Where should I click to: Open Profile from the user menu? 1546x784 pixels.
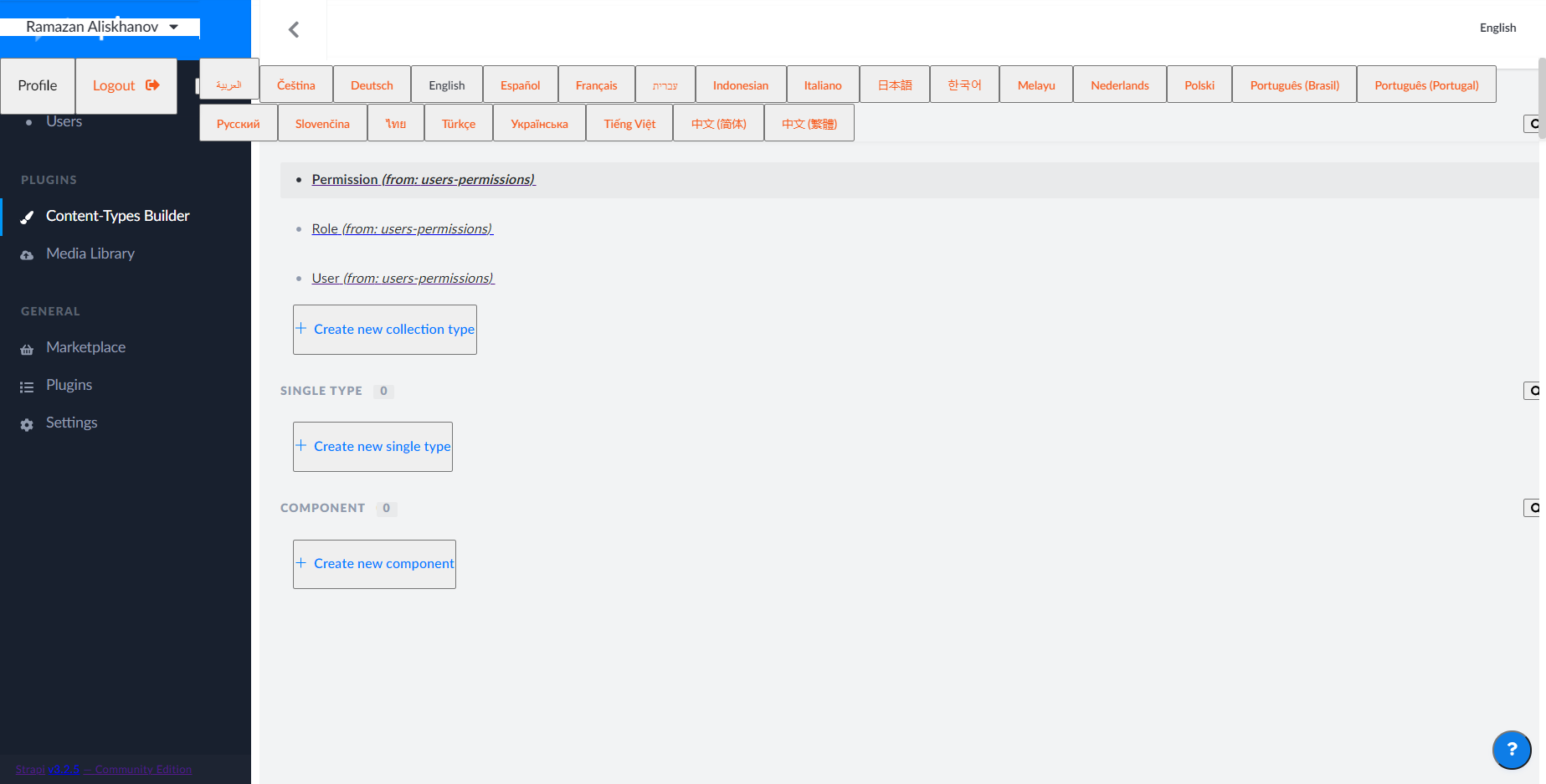pyautogui.click(x=38, y=85)
